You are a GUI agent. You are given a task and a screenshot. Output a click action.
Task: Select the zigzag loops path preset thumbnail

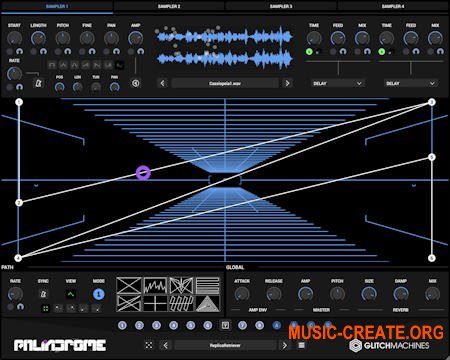tap(182, 303)
